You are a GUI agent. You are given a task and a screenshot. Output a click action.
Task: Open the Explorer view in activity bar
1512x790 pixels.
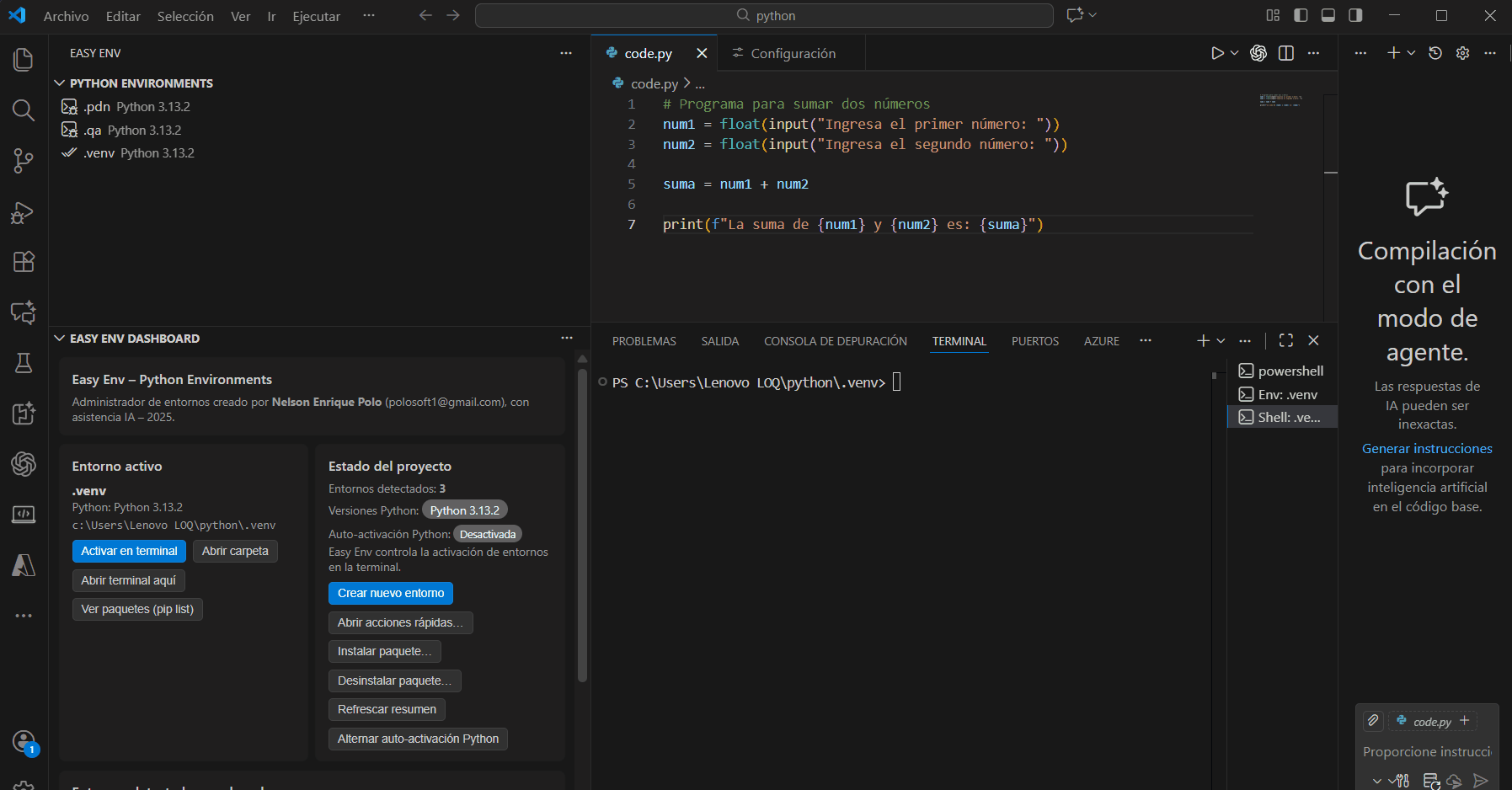click(x=24, y=60)
